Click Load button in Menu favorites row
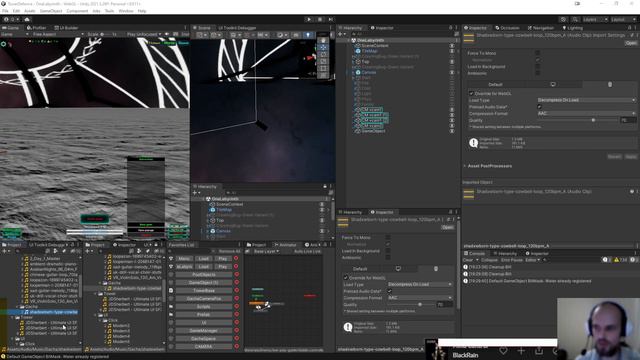 (204, 259)
